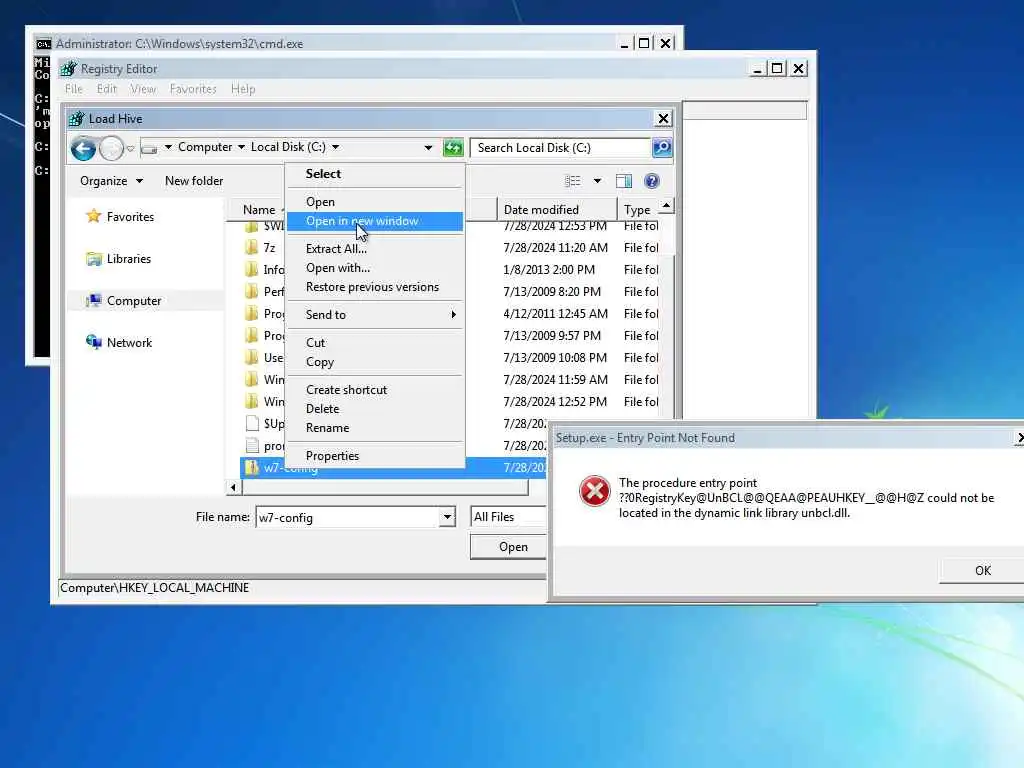Open the view options dropdown arrow
Screen dimensions: 1024x768
tap(597, 181)
